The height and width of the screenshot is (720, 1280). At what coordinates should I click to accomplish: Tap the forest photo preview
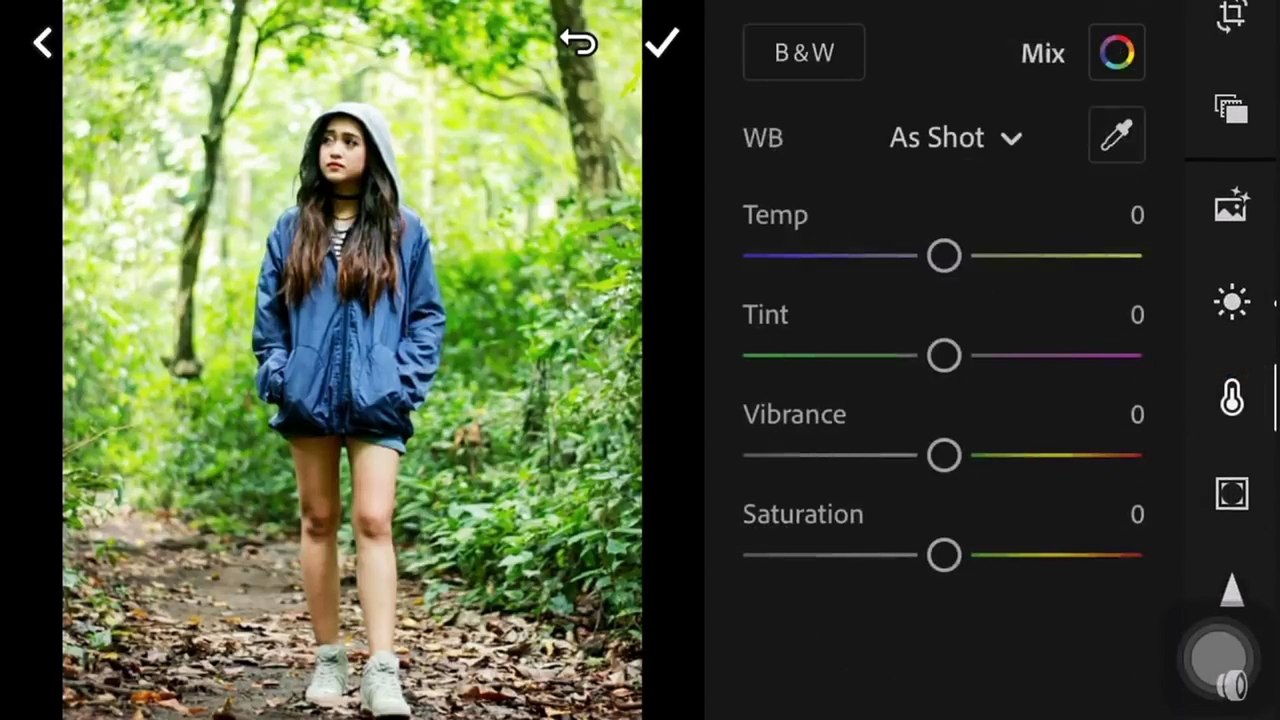(352, 360)
